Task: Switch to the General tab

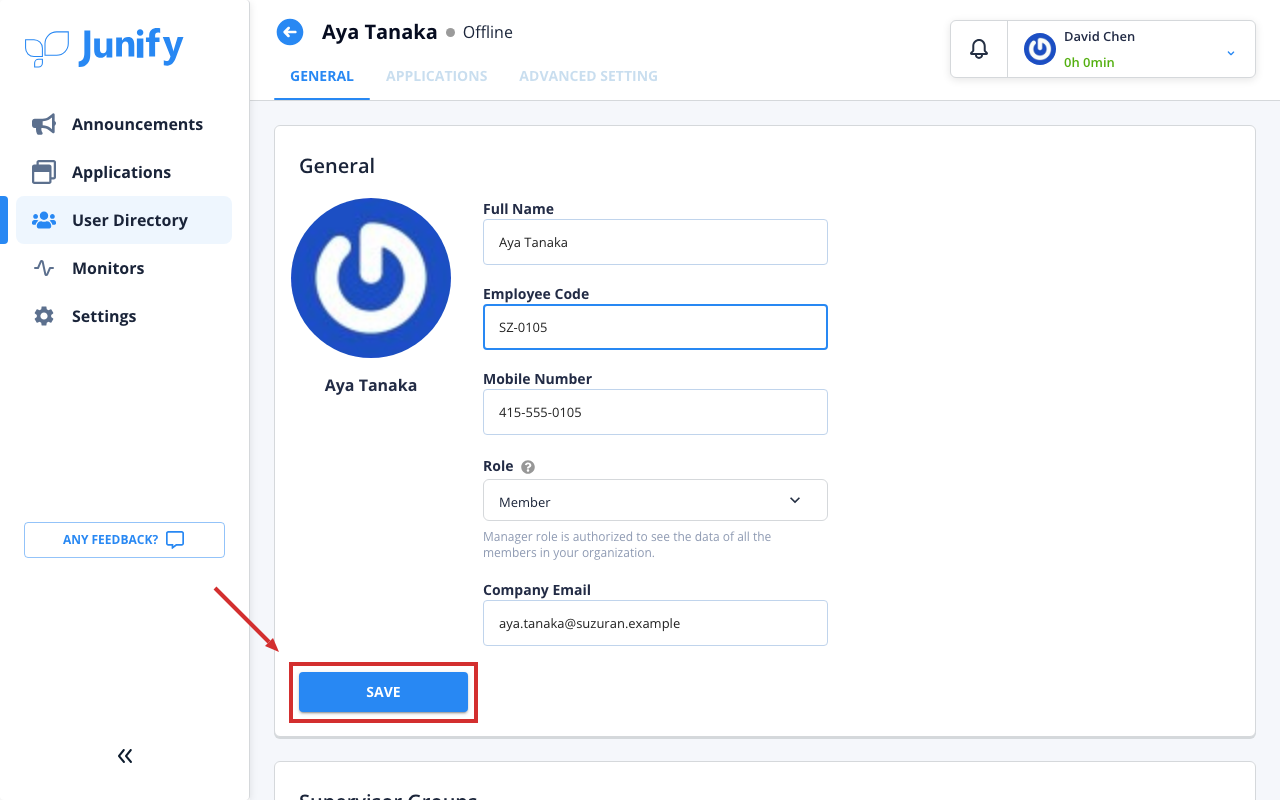Action: (322, 76)
